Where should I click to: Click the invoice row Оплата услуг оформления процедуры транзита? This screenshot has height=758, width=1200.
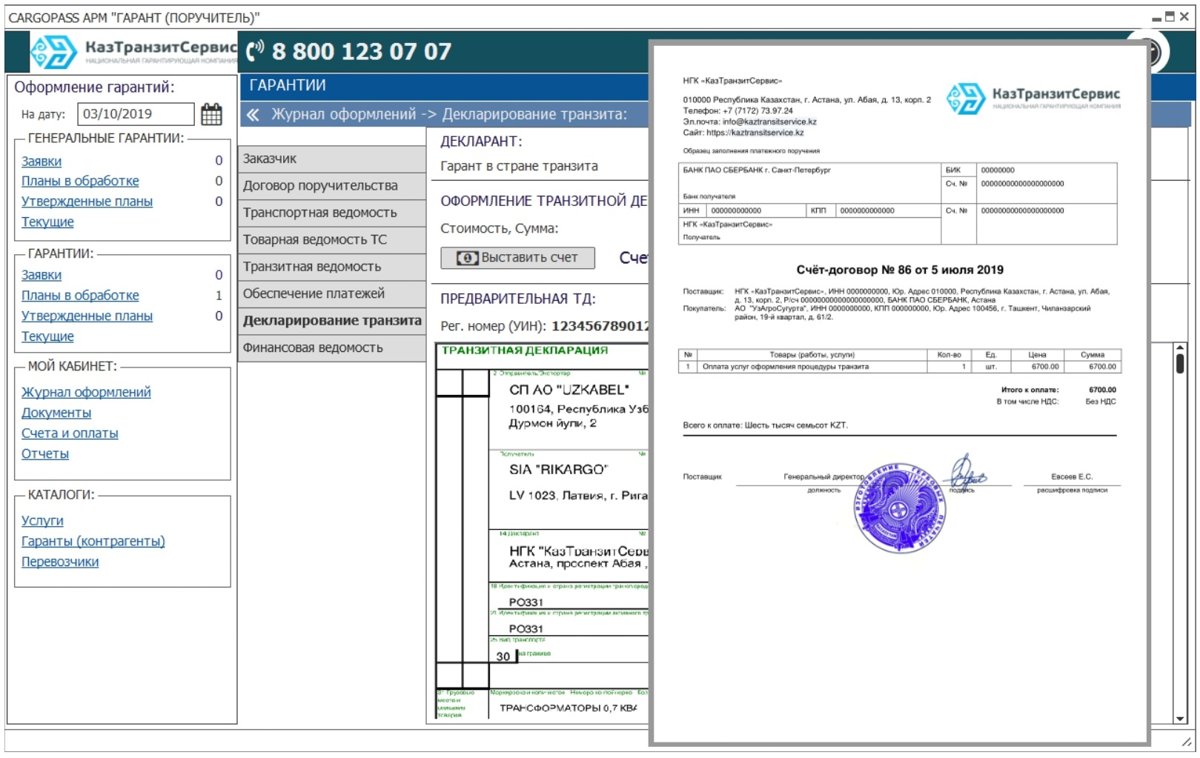(x=900, y=367)
